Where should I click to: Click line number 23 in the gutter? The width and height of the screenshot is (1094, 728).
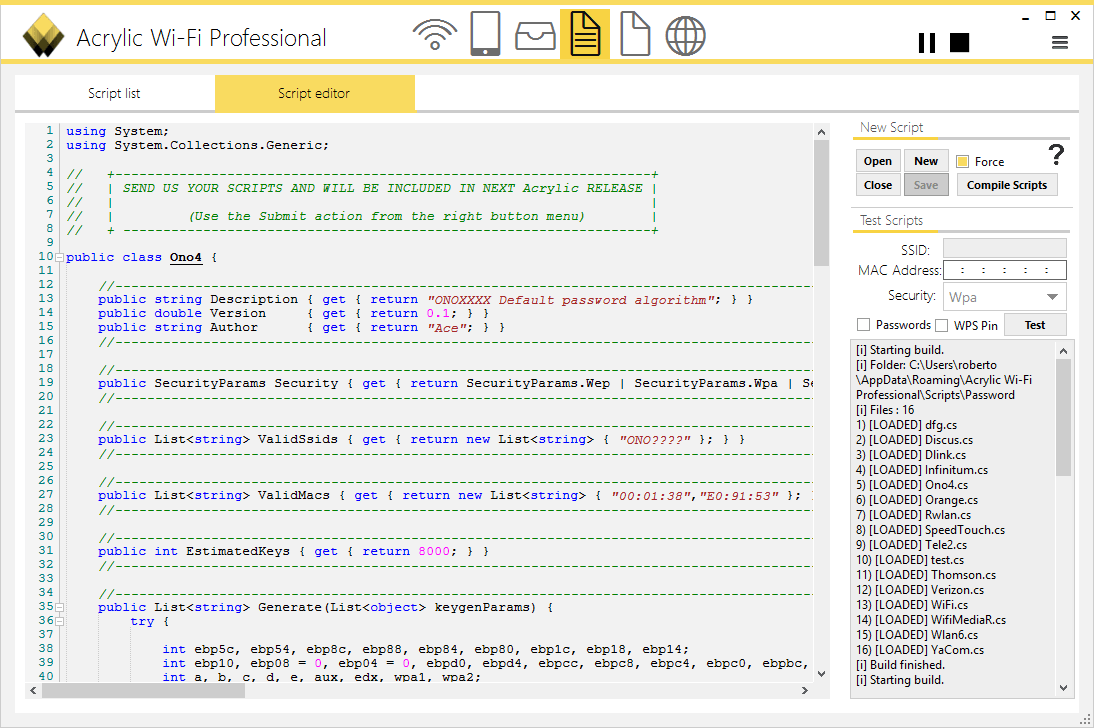[45, 438]
